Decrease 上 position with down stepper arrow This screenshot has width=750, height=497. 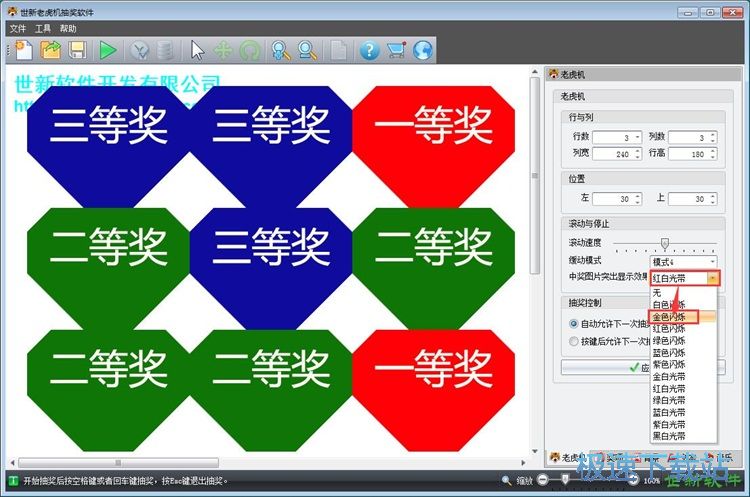(x=713, y=201)
